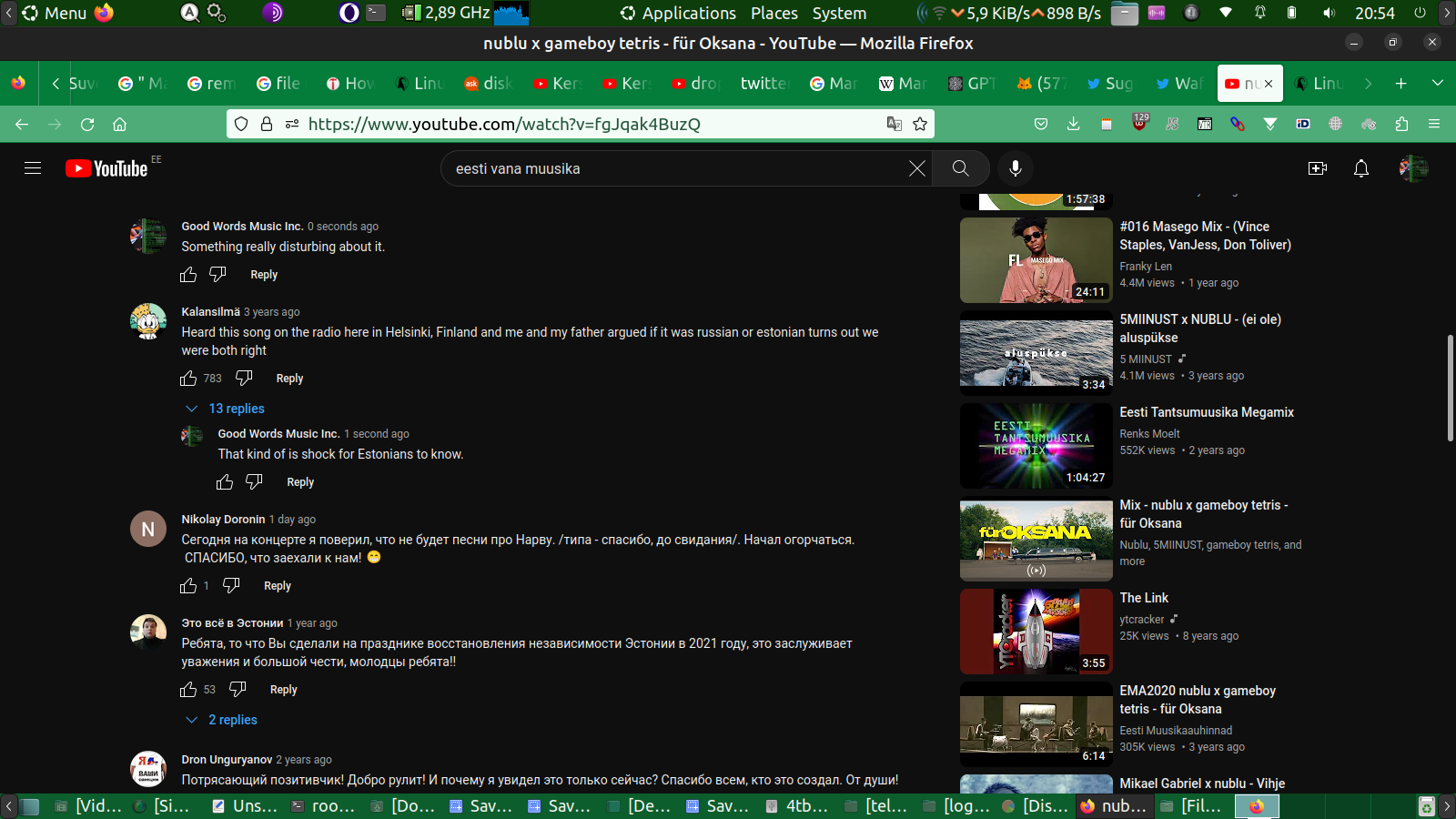
Task: Reply to the Kalansilmä comment
Action: pos(289,379)
